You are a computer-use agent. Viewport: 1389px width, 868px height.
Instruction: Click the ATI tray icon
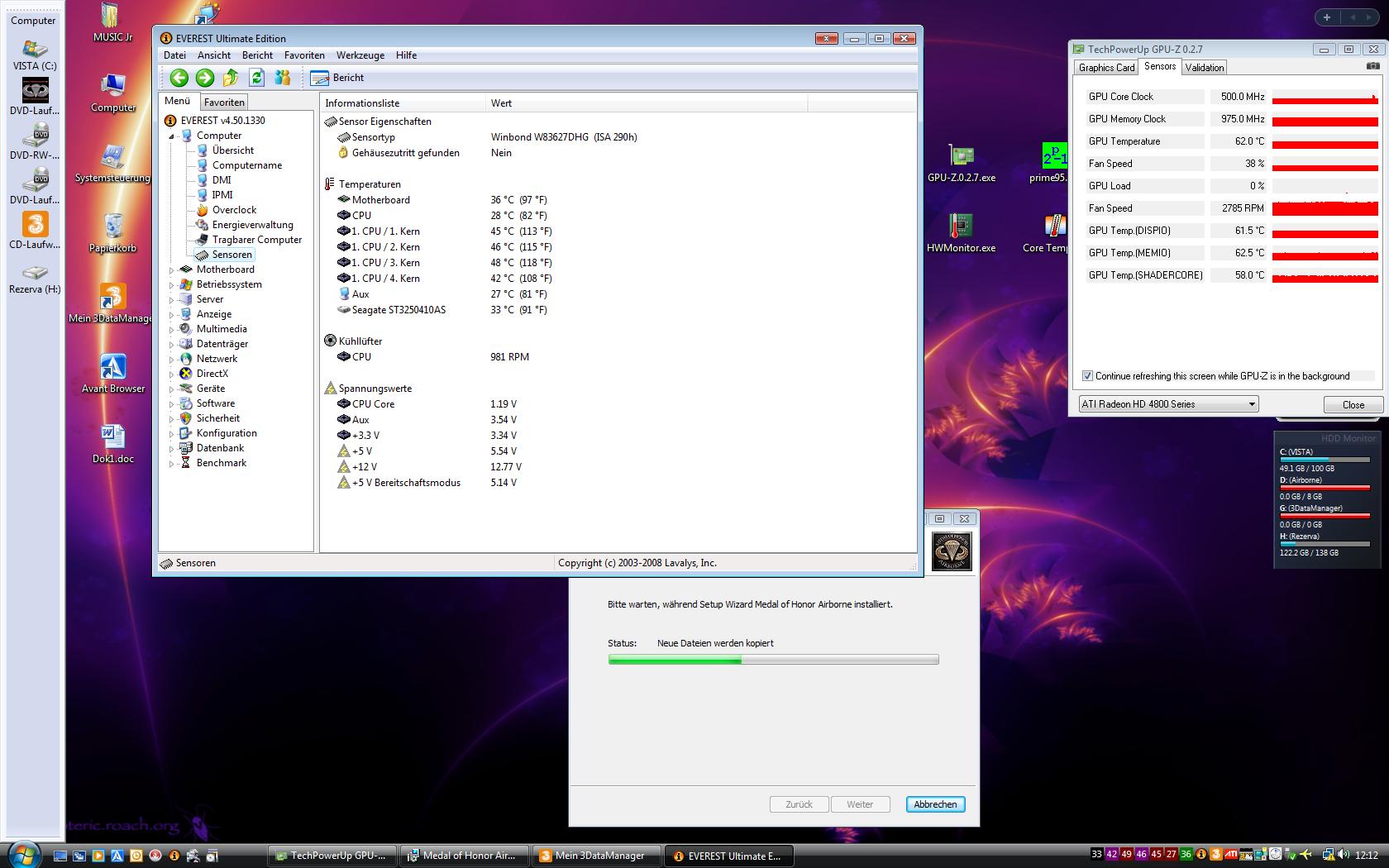click(1231, 855)
